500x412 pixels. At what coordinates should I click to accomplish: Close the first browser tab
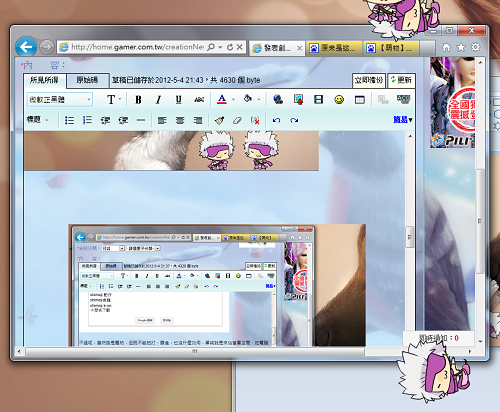pyautogui.click(x=299, y=48)
